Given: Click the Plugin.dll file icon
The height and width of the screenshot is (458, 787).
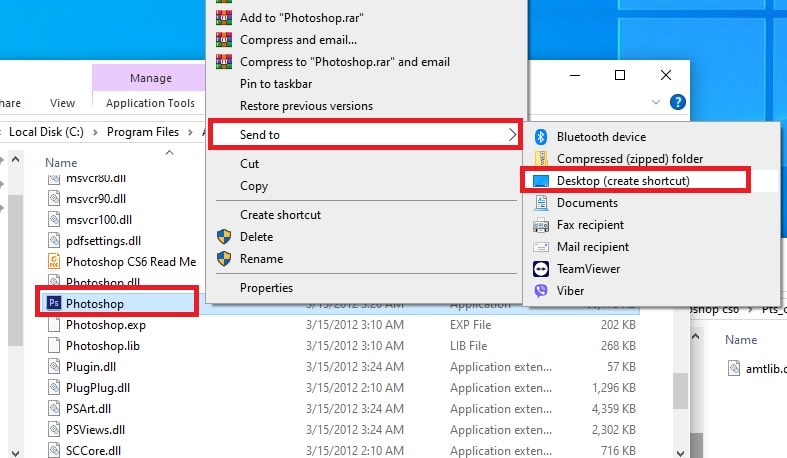Looking at the screenshot, I should [54, 367].
